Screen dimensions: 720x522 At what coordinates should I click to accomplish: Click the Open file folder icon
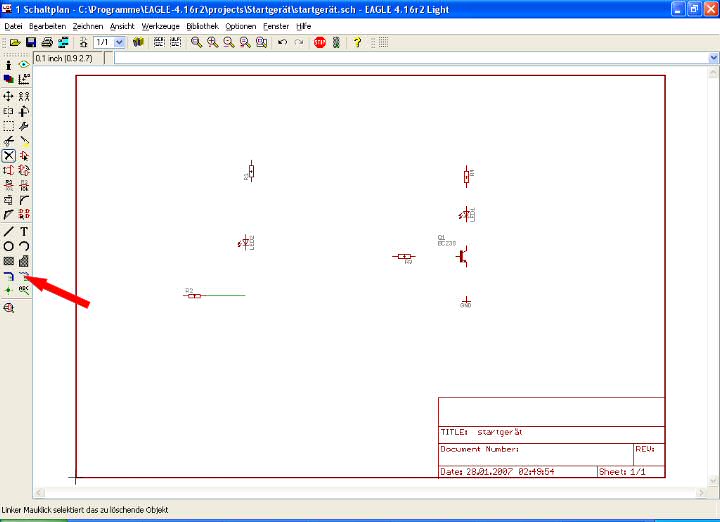(15, 43)
